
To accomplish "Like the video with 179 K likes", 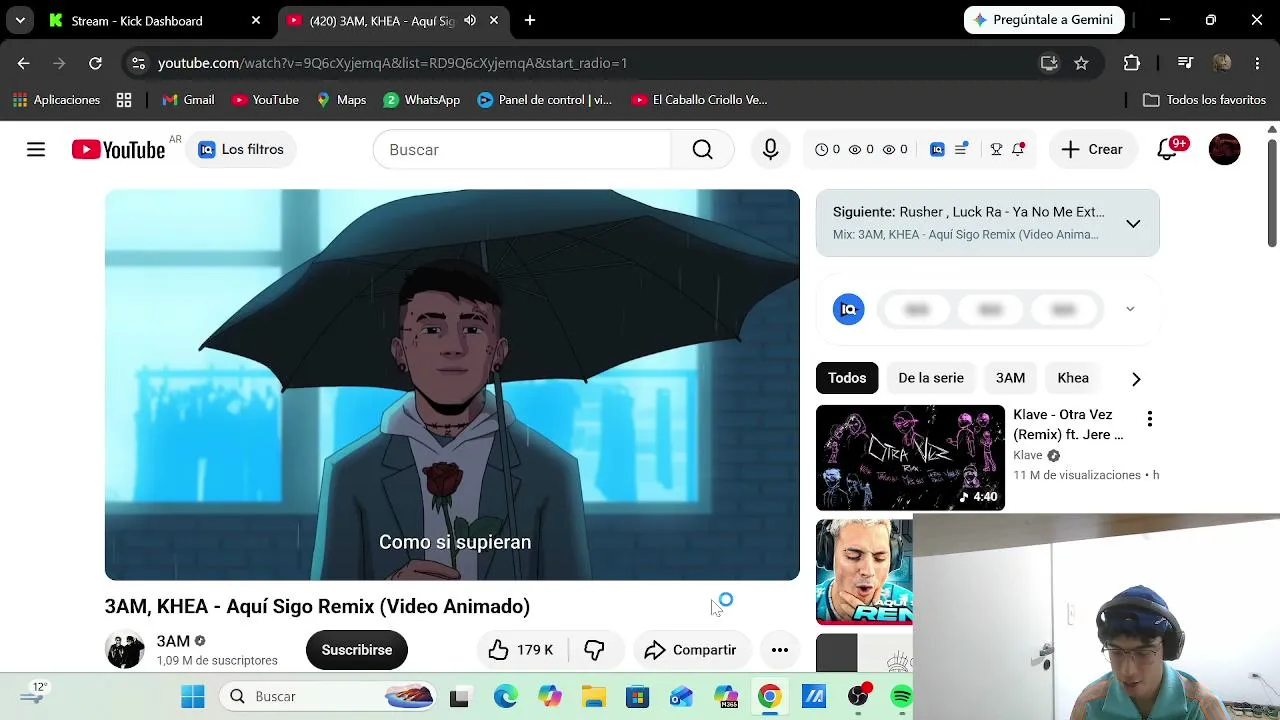I will 521,650.
